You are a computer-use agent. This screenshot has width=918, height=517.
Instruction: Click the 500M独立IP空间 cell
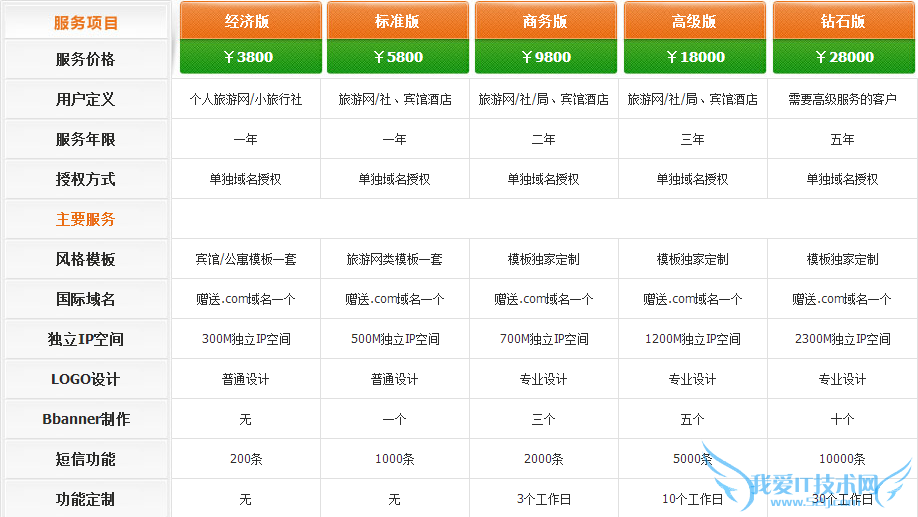point(395,339)
